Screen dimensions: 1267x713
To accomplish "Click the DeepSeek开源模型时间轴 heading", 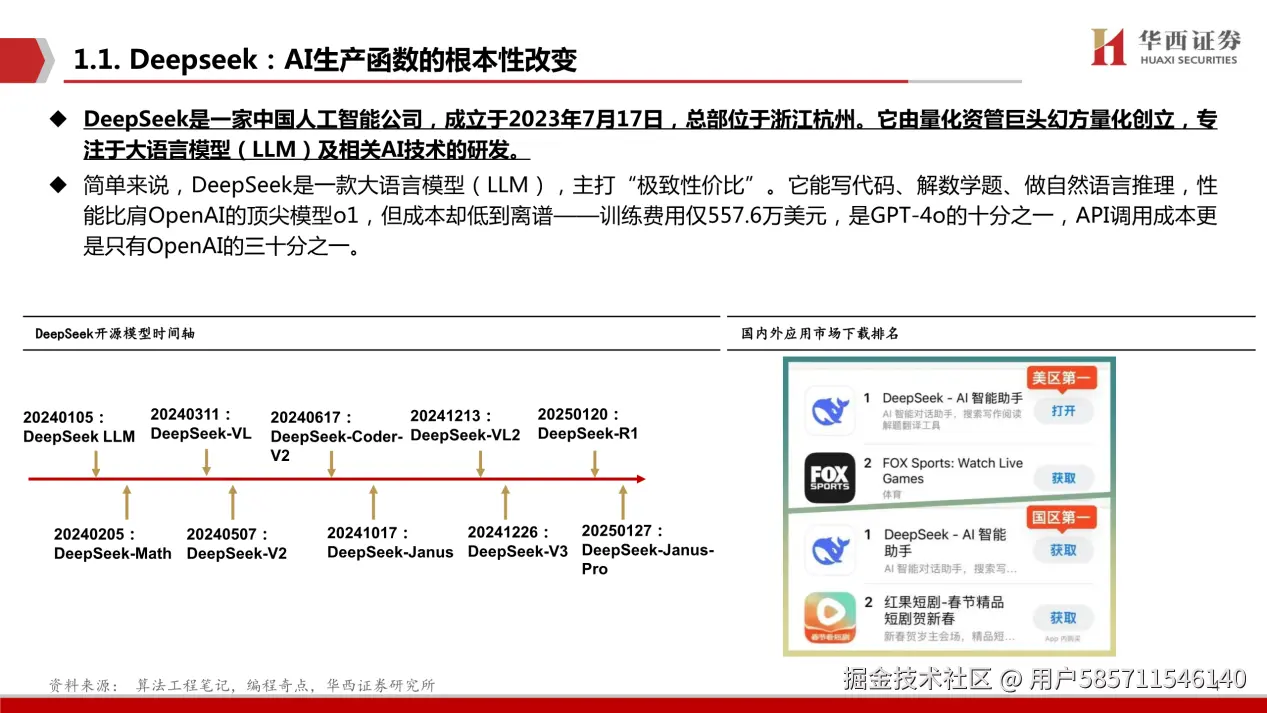I will click(115, 333).
